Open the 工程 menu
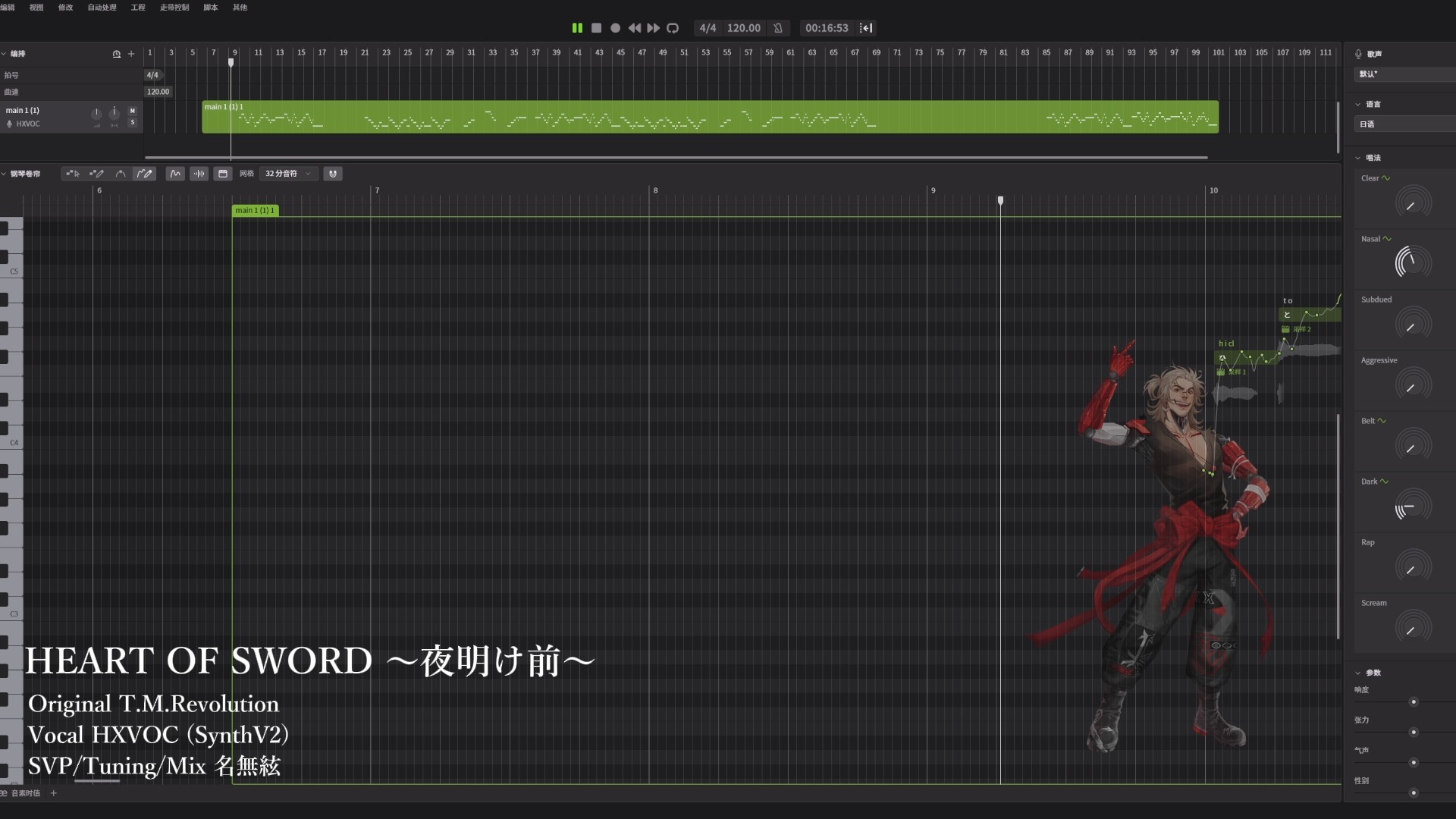1456x819 pixels. 138,7
